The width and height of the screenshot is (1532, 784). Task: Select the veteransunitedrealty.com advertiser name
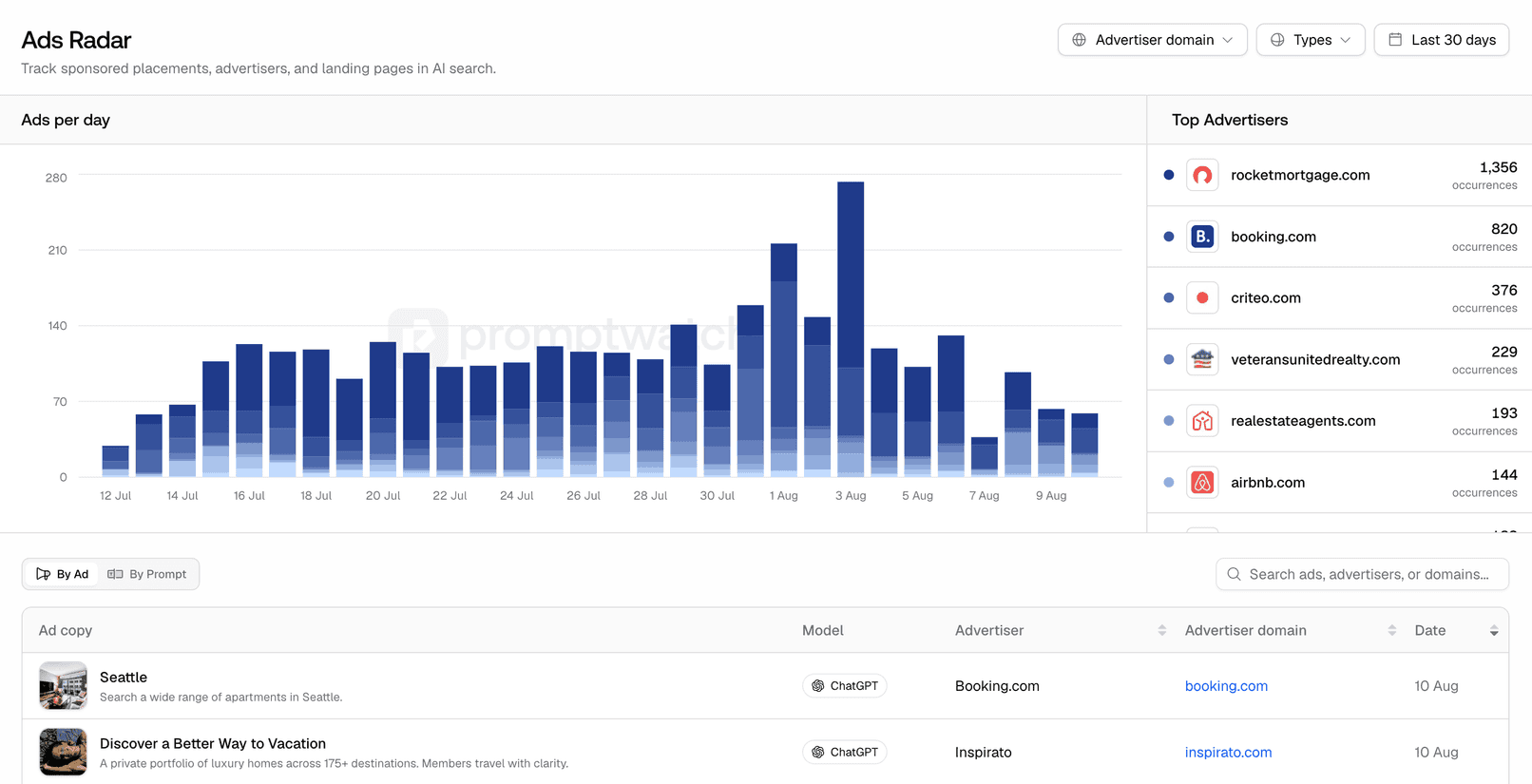click(x=1315, y=359)
